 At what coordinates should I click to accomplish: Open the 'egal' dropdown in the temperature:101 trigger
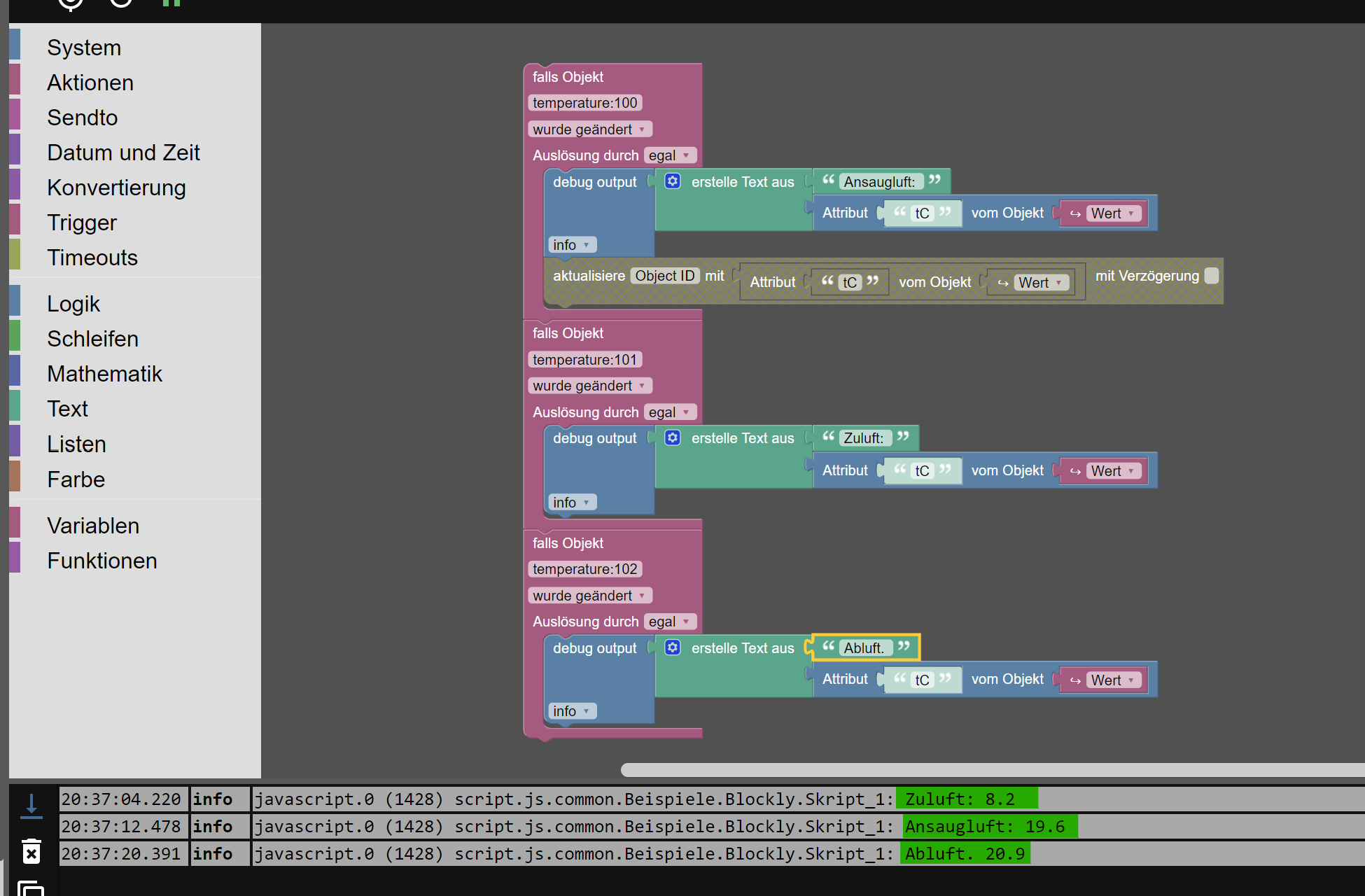(x=669, y=412)
